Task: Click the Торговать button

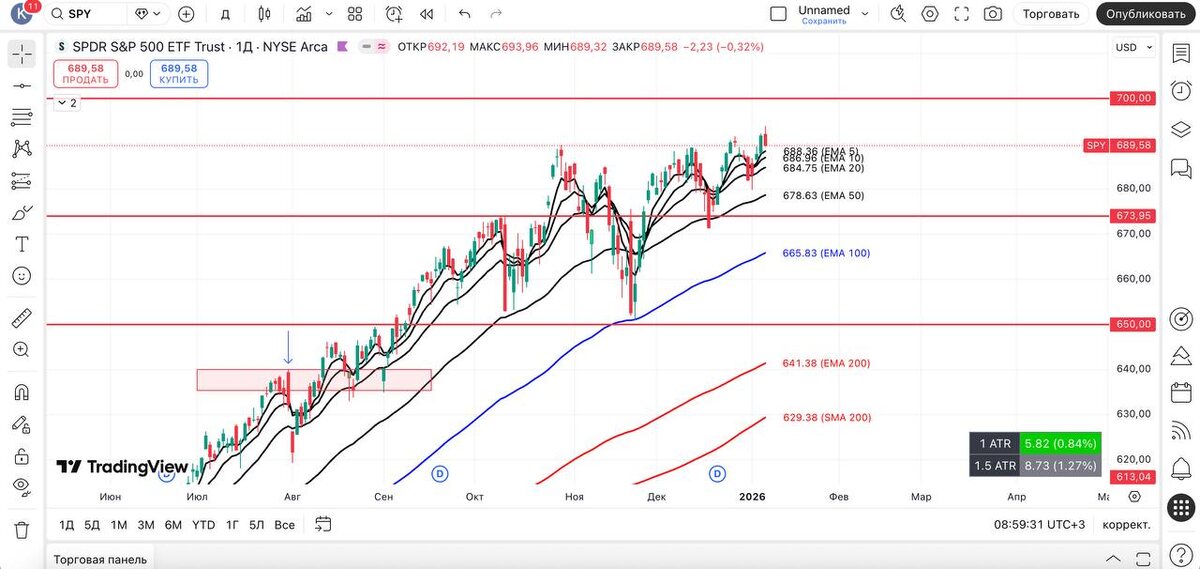Action: pos(1051,14)
